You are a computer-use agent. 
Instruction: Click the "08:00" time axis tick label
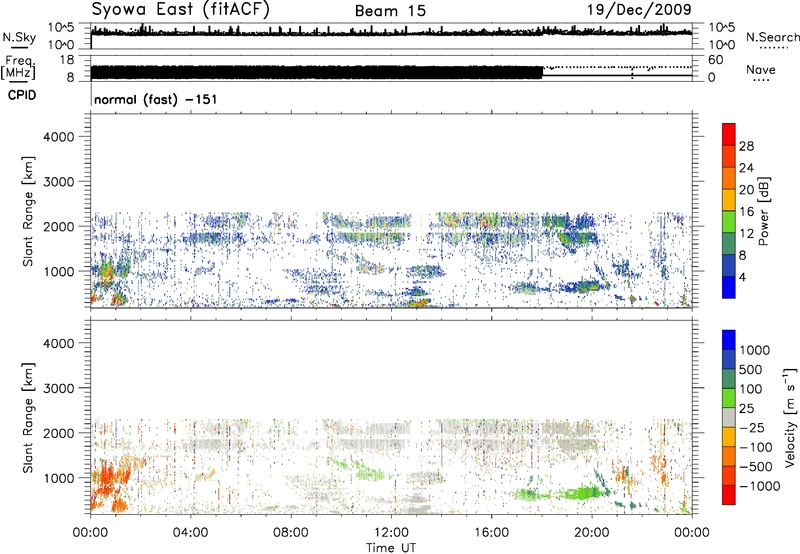coord(291,533)
